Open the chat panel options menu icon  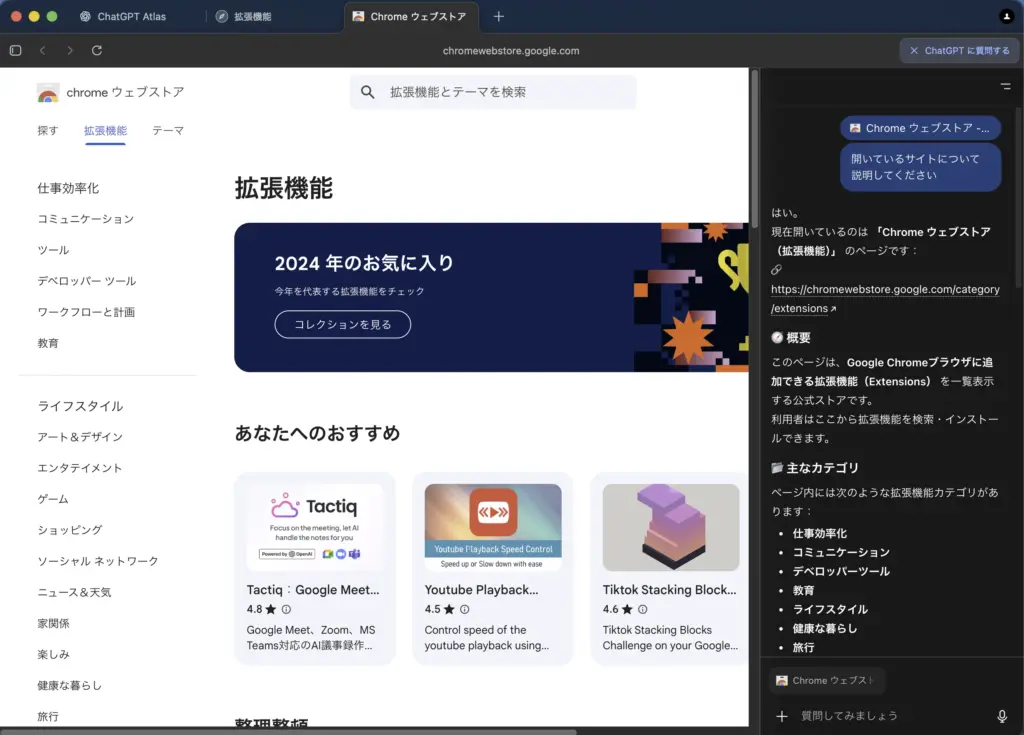click(x=1005, y=87)
